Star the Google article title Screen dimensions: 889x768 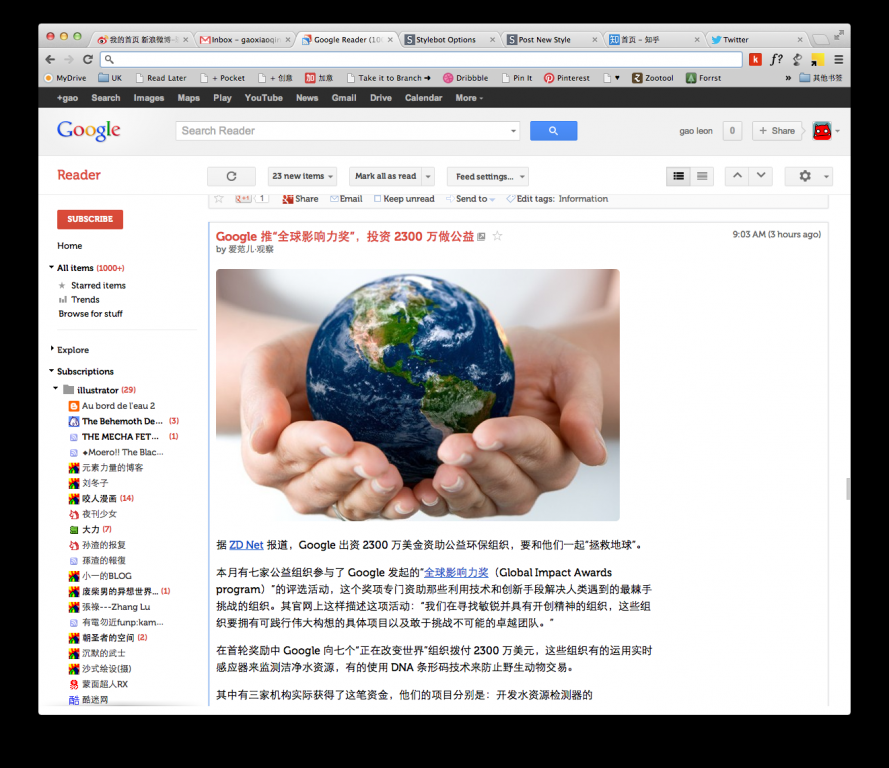pyautogui.click(x=497, y=236)
